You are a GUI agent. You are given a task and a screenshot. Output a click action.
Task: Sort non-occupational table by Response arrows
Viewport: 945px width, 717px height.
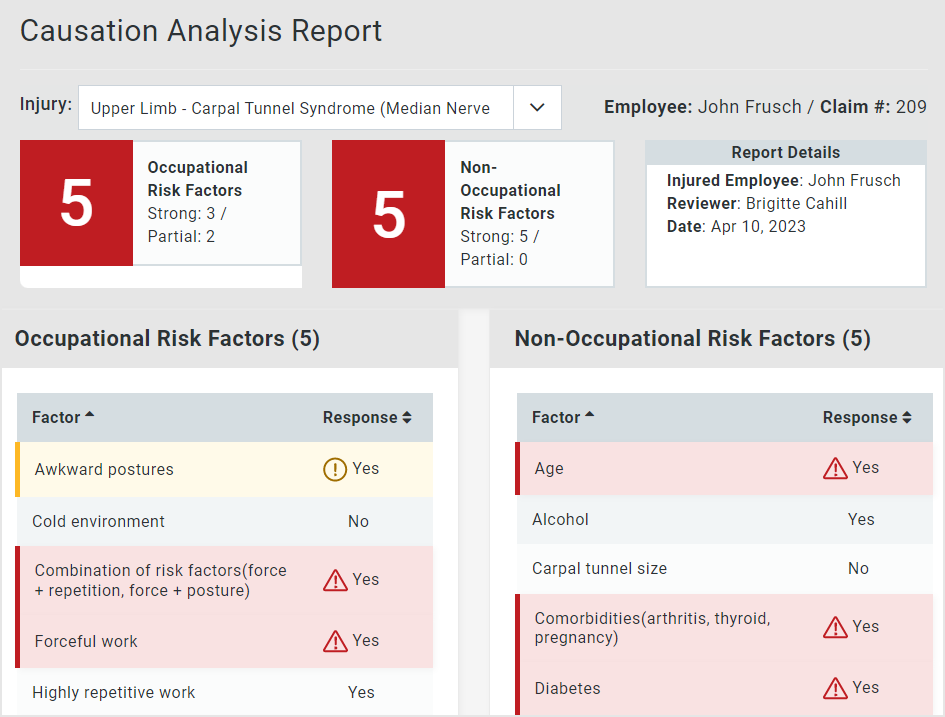point(907,418)
